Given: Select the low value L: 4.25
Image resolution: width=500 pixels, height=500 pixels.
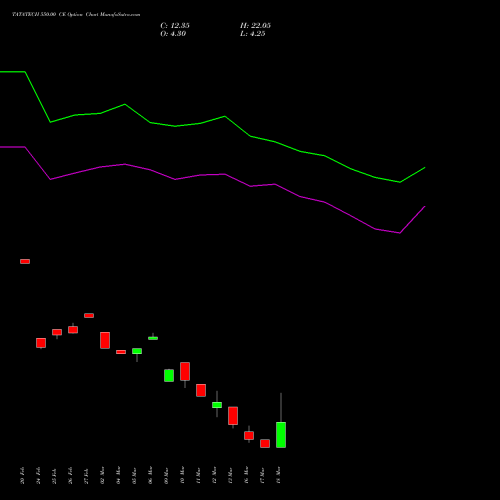Looking at the screenshot, I should point(253,34).
